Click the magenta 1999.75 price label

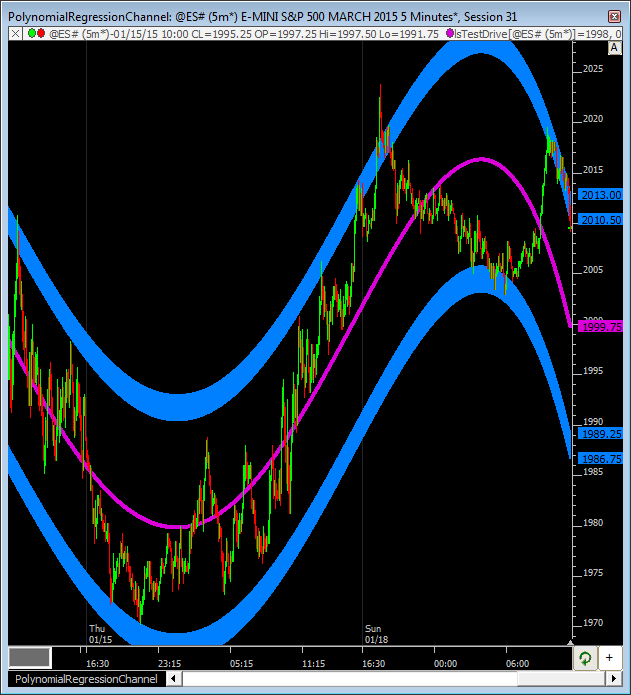point(600,326)
